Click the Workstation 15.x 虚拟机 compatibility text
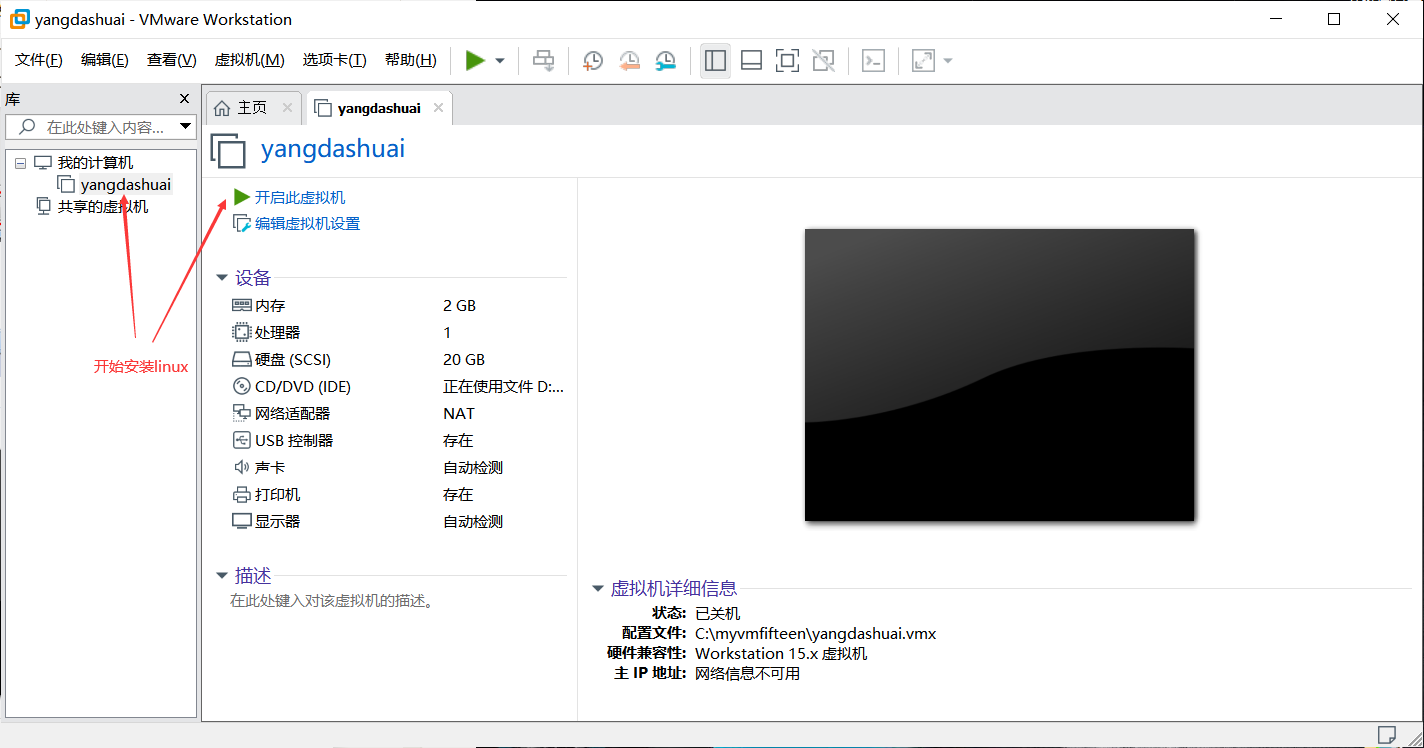The image size is (1424, 748). [781, 653]
